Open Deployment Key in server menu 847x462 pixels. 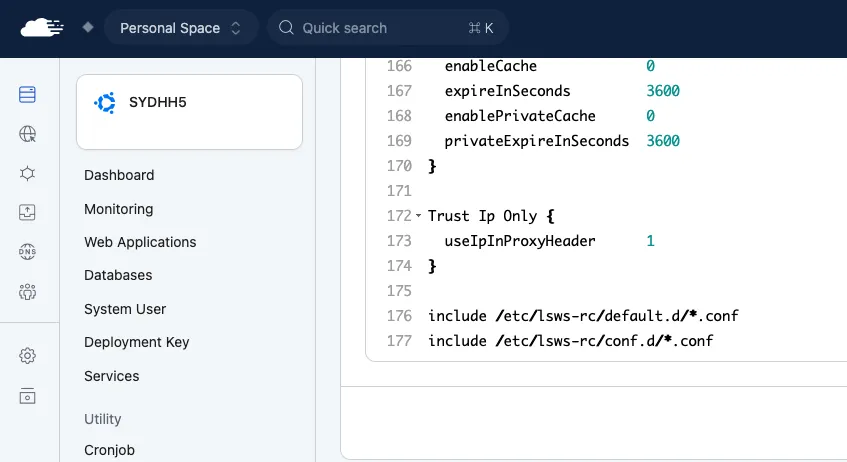(x=136, y=342)
